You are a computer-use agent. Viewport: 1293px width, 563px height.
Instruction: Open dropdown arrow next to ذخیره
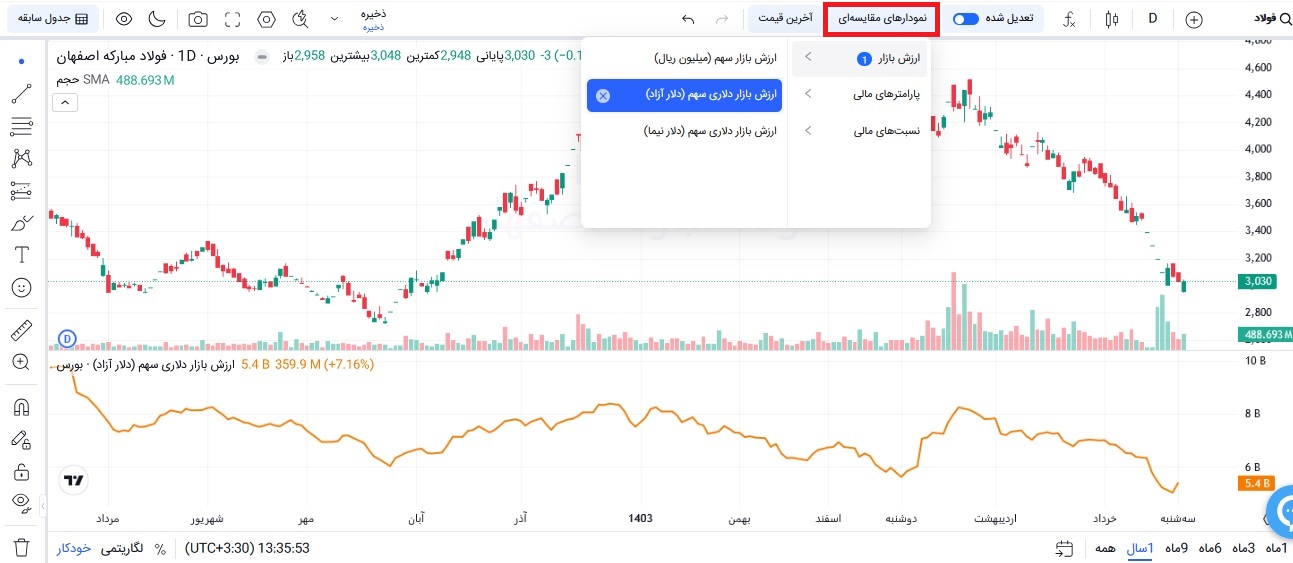tap(334, 19)
